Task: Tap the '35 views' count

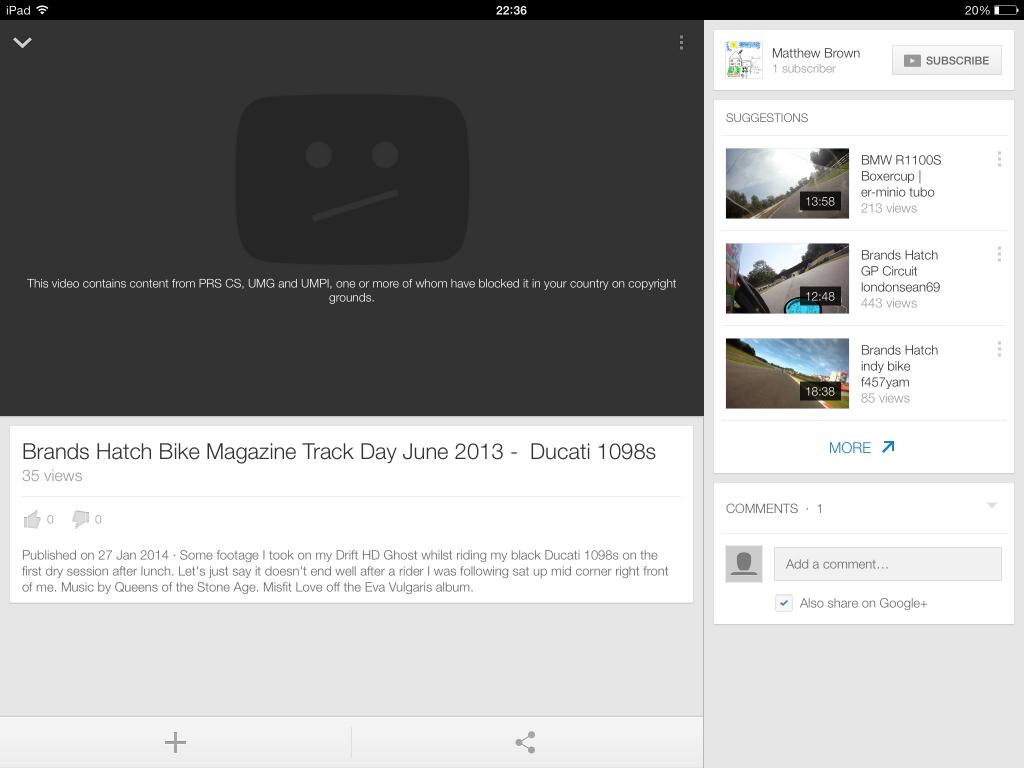Action: pos(52,476)
